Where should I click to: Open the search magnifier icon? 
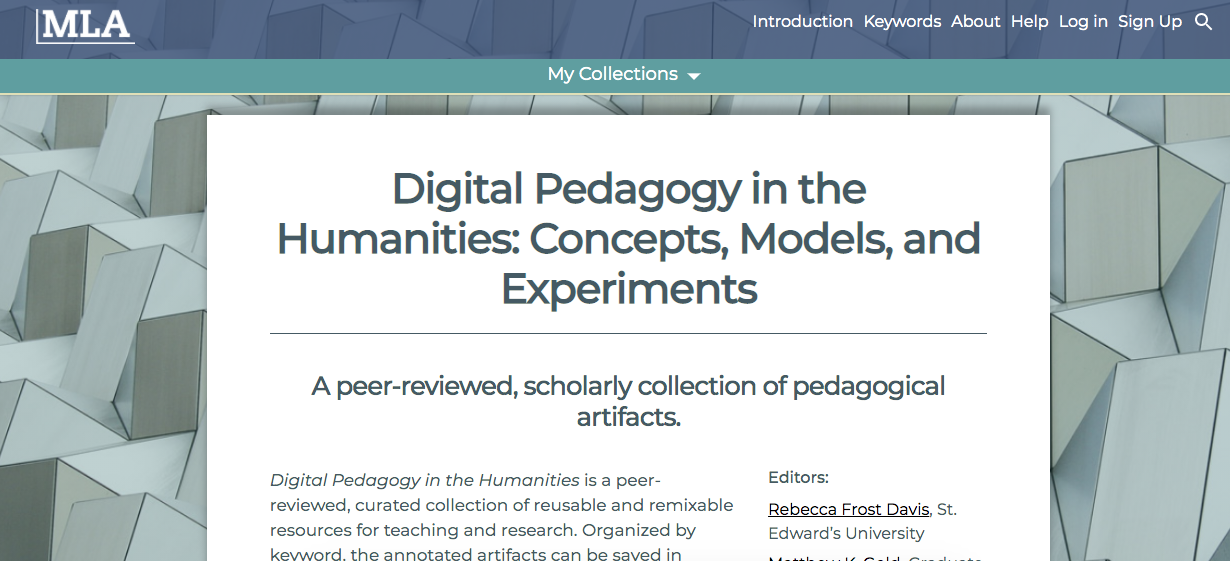pyautogui.click(x=1203, y=22)
